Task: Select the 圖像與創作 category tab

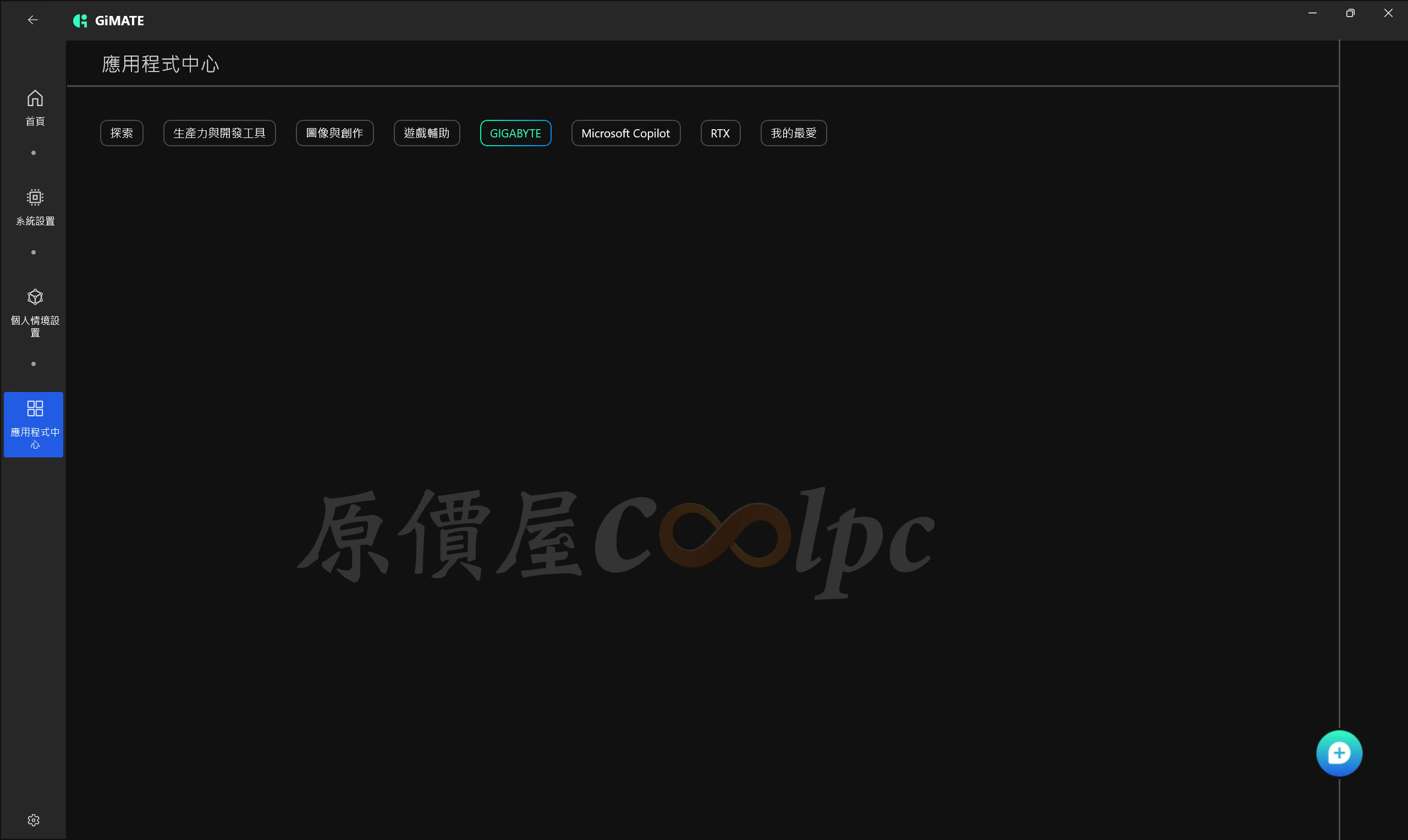Action: pos(334,133)
